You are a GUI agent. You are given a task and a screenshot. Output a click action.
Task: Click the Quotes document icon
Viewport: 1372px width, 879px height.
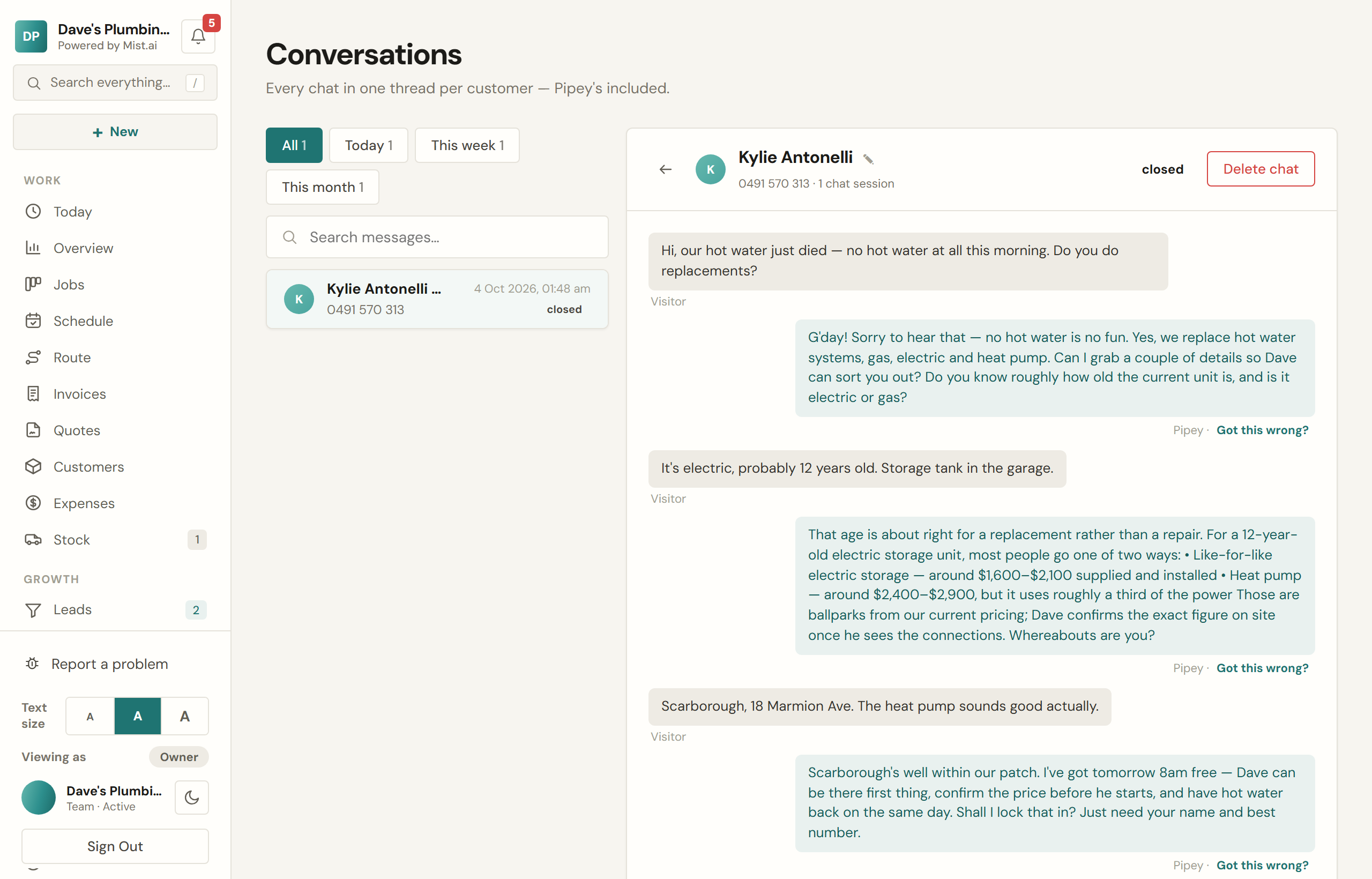coord(33,430)
